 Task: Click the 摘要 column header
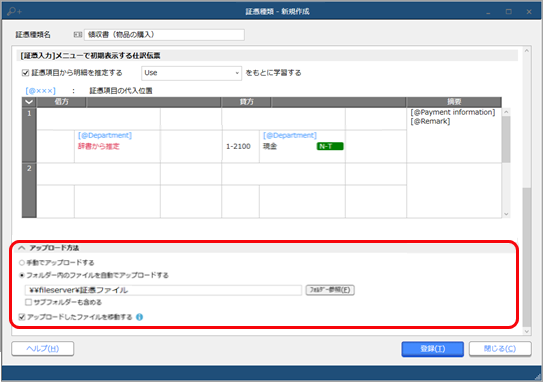(x=454, y=102)
